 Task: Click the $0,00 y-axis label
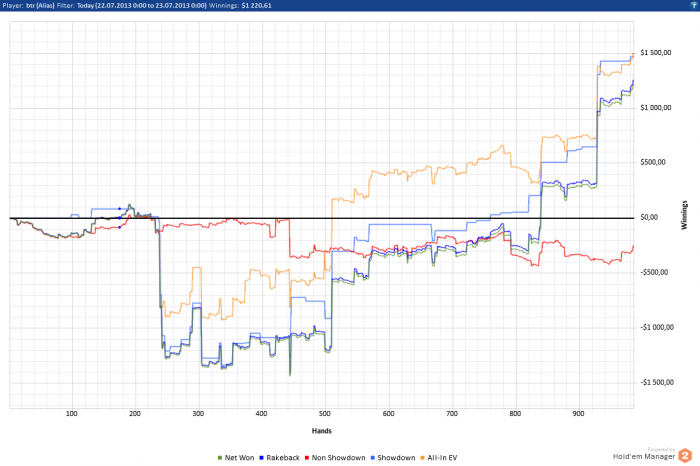(649, 217)
